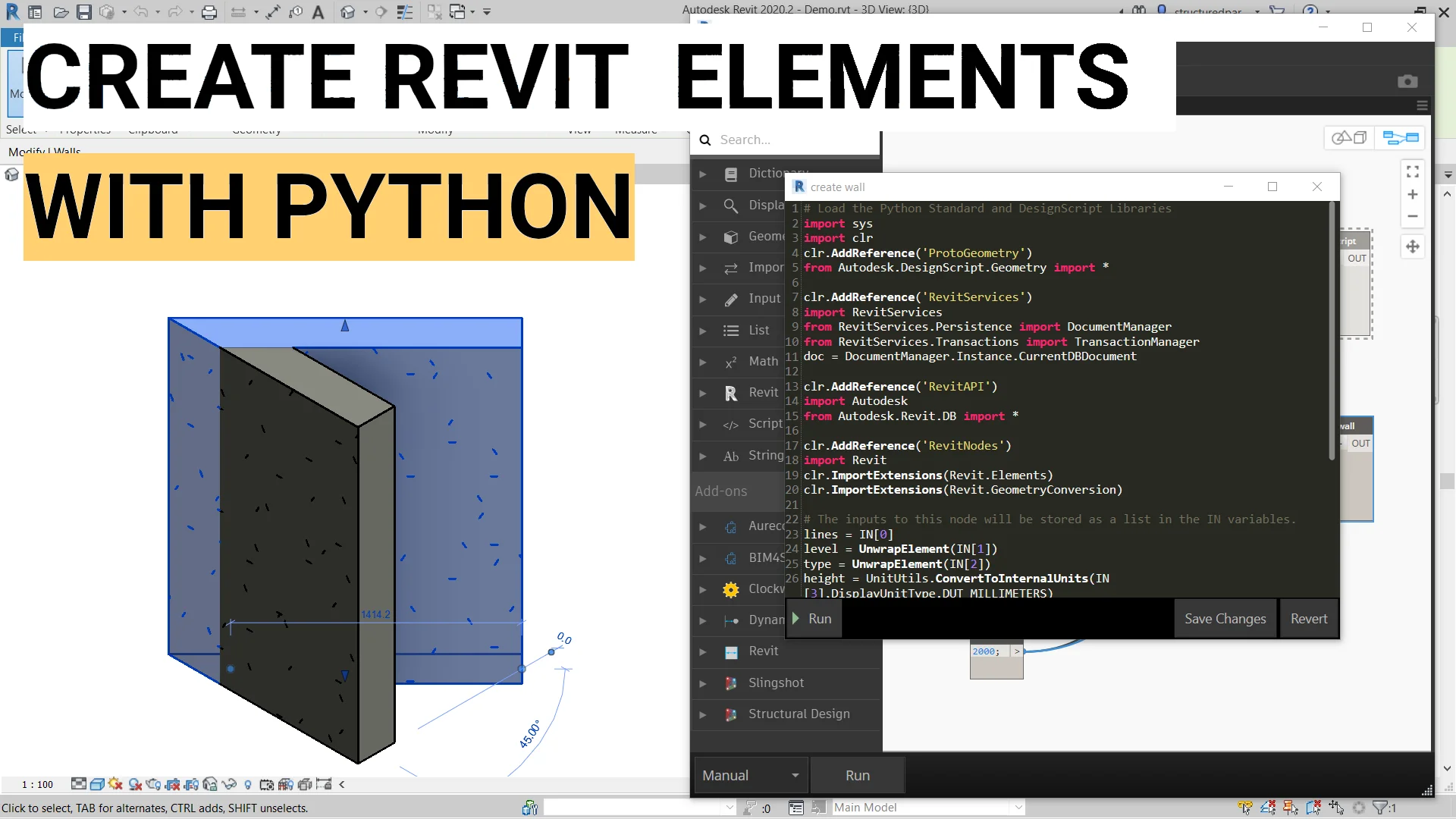Click Save Changes in Python editor
Image resolution: width=1456 pixels, height=819 pixels.
1225,619
